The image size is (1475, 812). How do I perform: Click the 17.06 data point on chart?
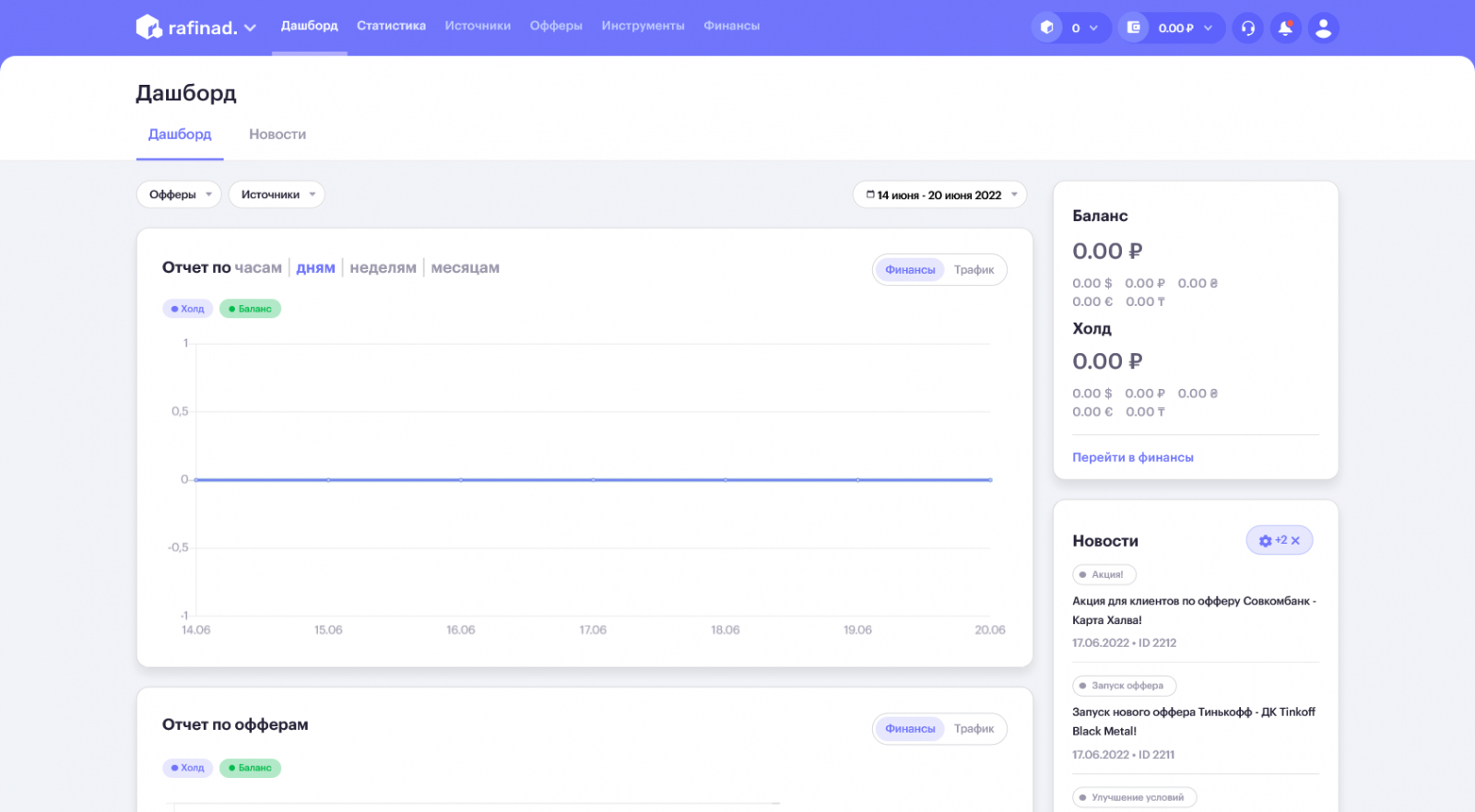(593, 480)
